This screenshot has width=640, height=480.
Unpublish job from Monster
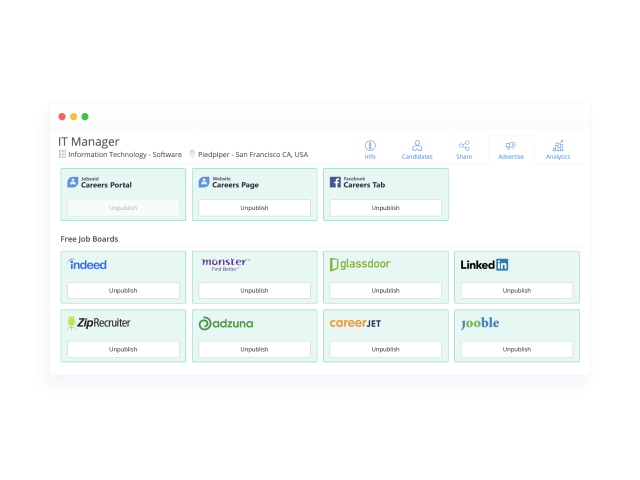[x=254, y=291]
